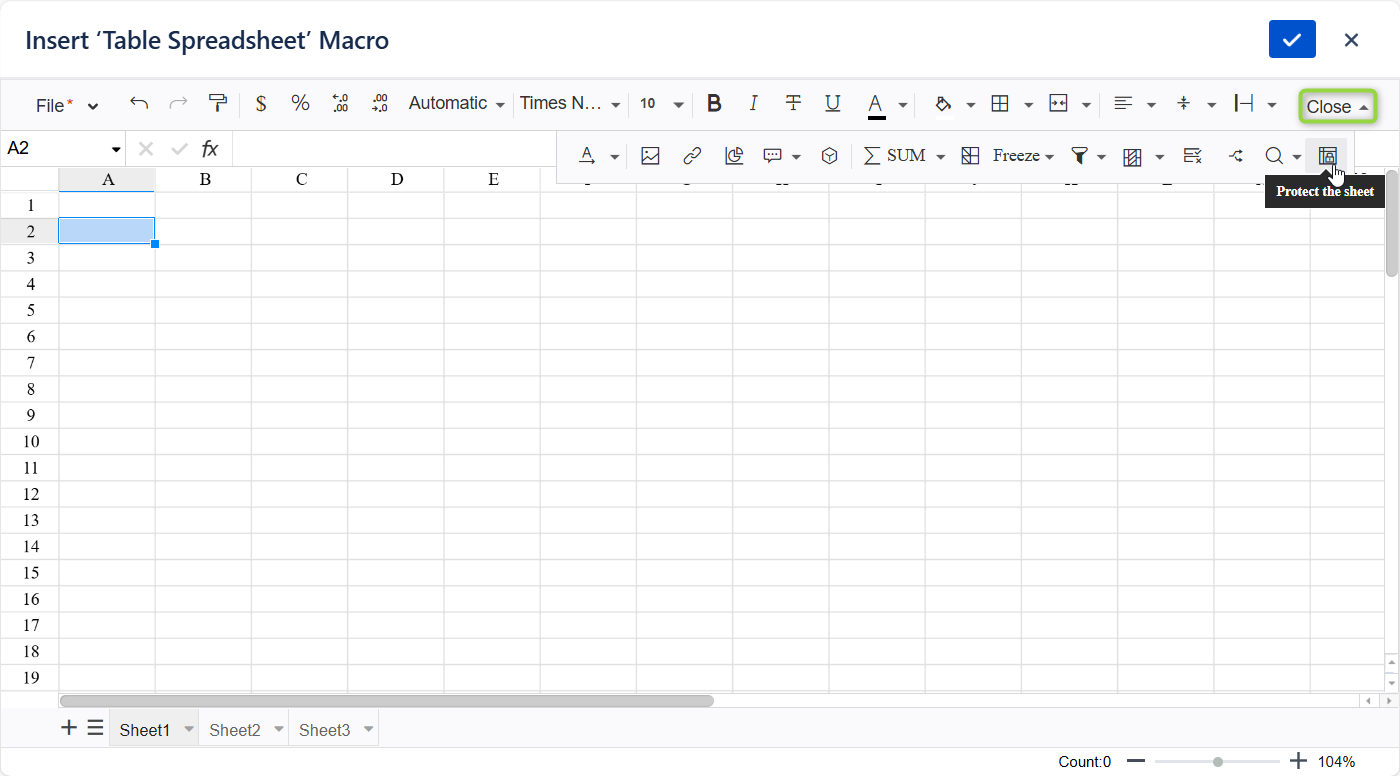Click the text rotate icon
Screen dimensions: 1400x776
pyautogui.click(x=588, y=156)
